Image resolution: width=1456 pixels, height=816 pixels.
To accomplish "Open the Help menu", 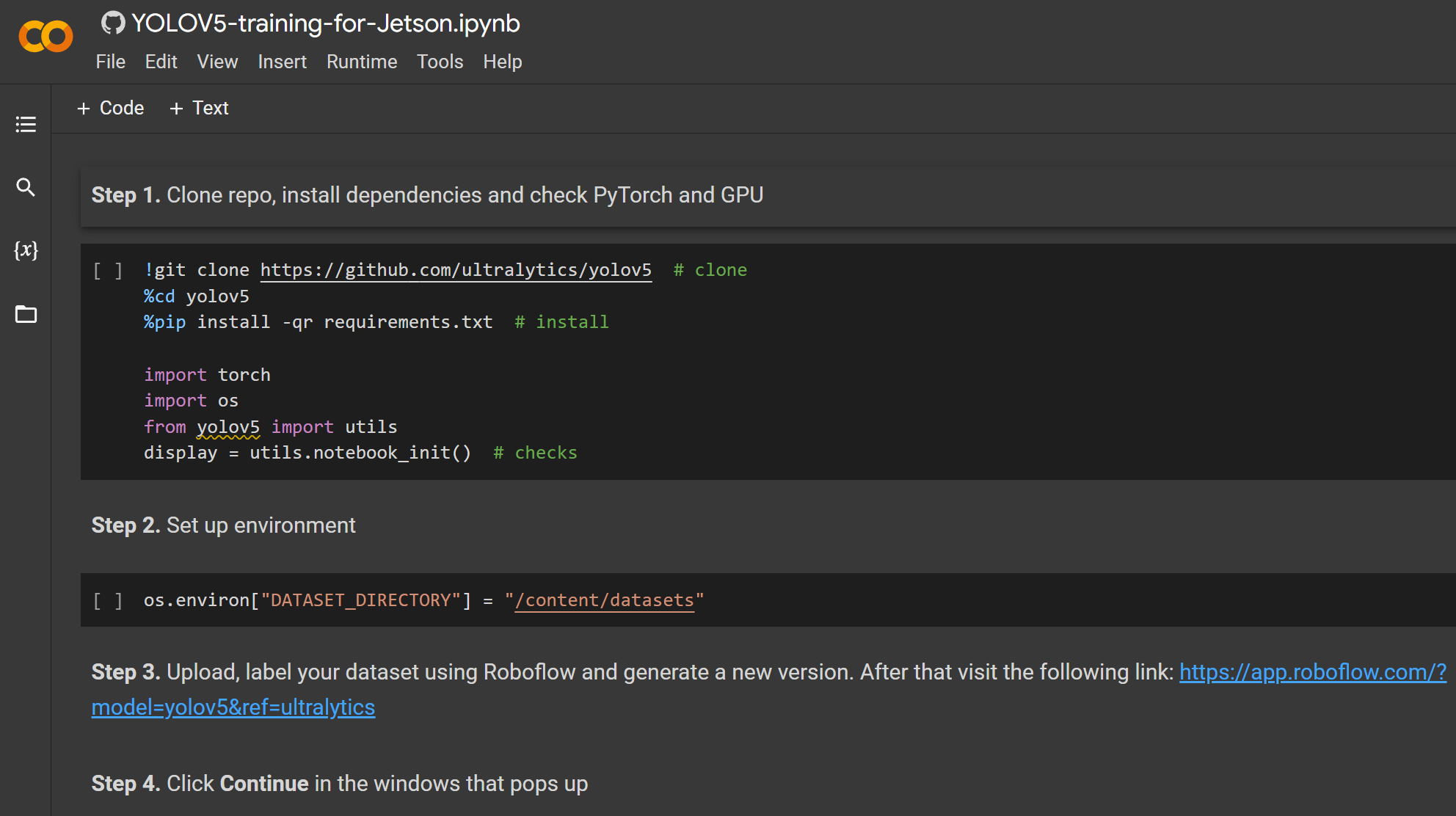I will (502, 62).
